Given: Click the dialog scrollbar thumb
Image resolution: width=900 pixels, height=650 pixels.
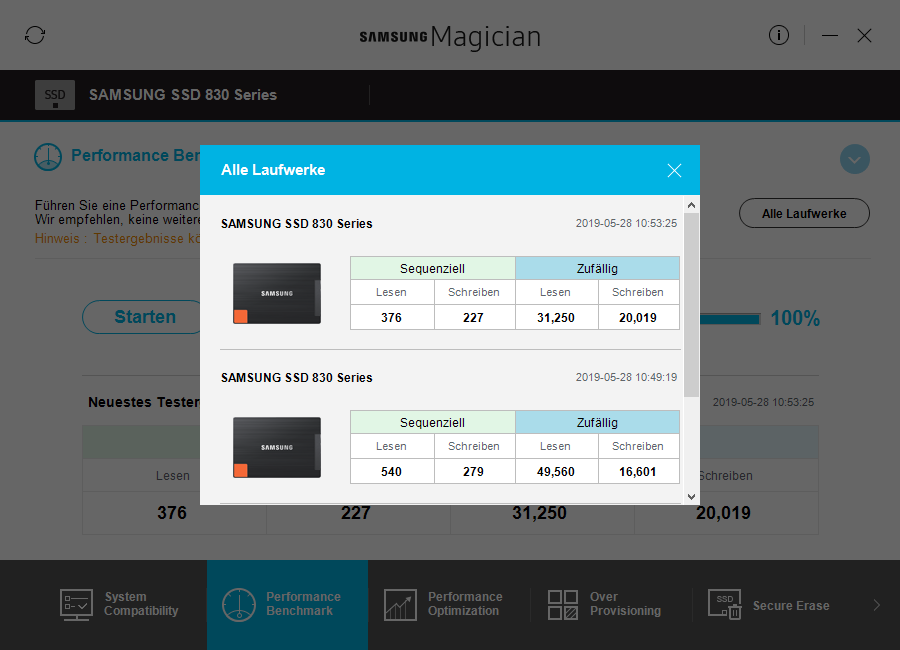Looking at the screenshot, I should click(x=691, y=304).
